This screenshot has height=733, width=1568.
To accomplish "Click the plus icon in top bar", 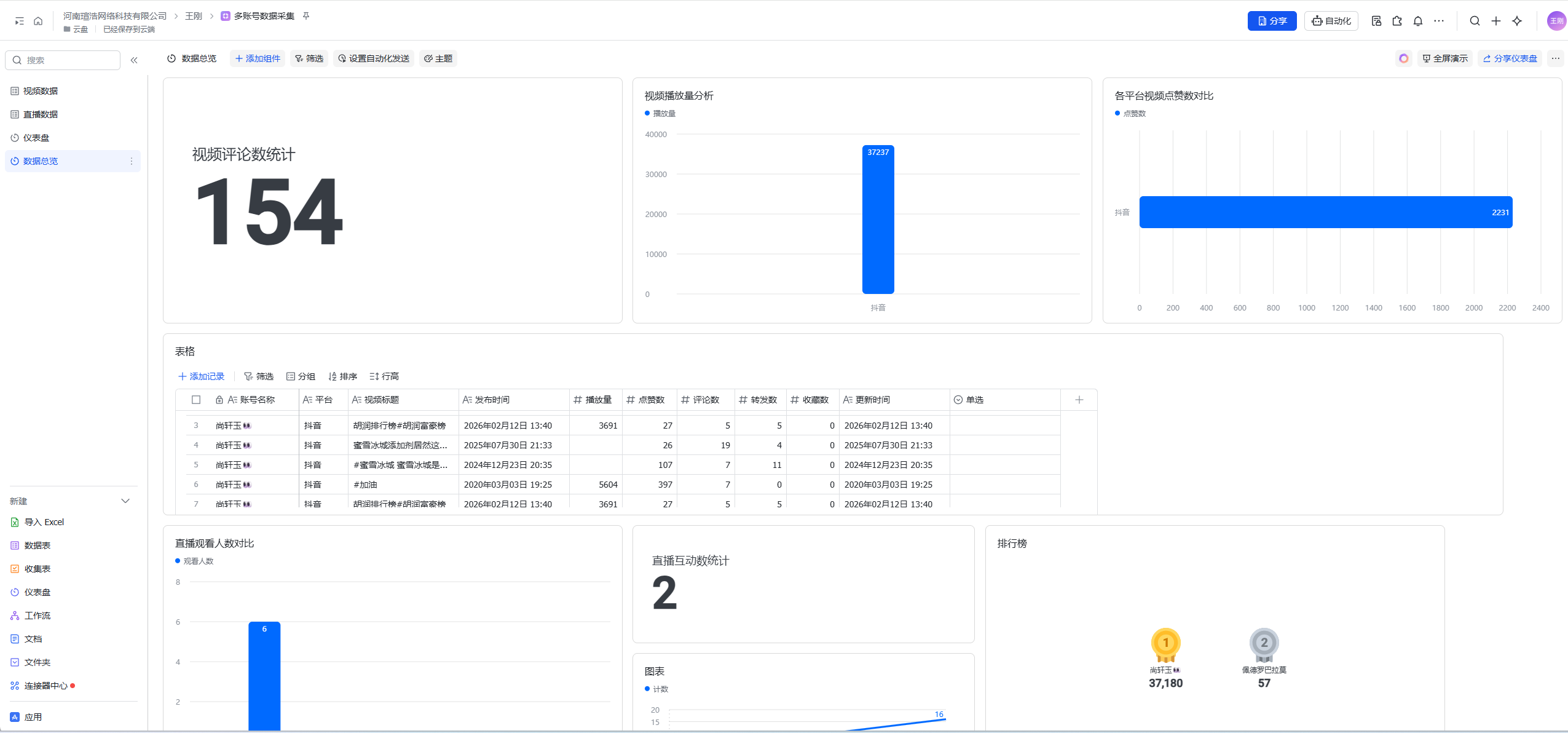I will pos(1495,21).
